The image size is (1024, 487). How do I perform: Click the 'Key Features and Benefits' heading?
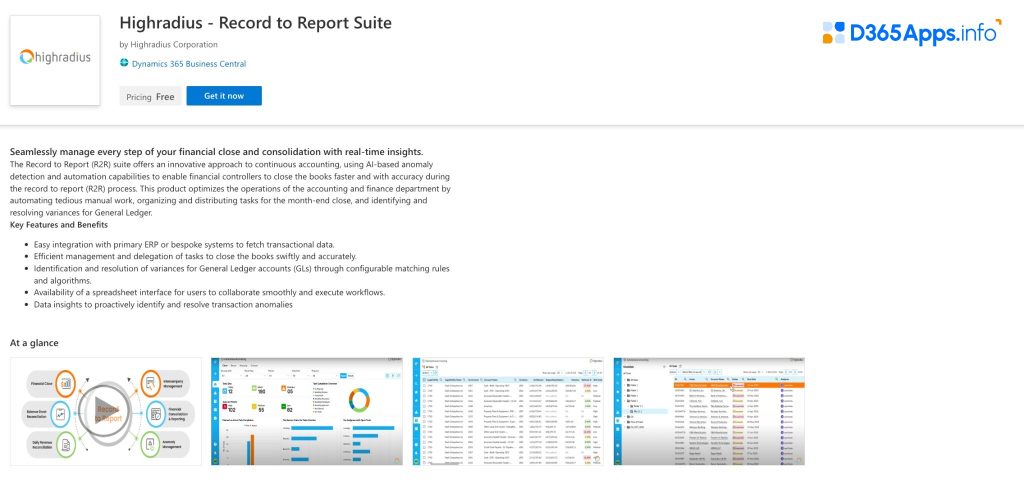pos(59,225)
